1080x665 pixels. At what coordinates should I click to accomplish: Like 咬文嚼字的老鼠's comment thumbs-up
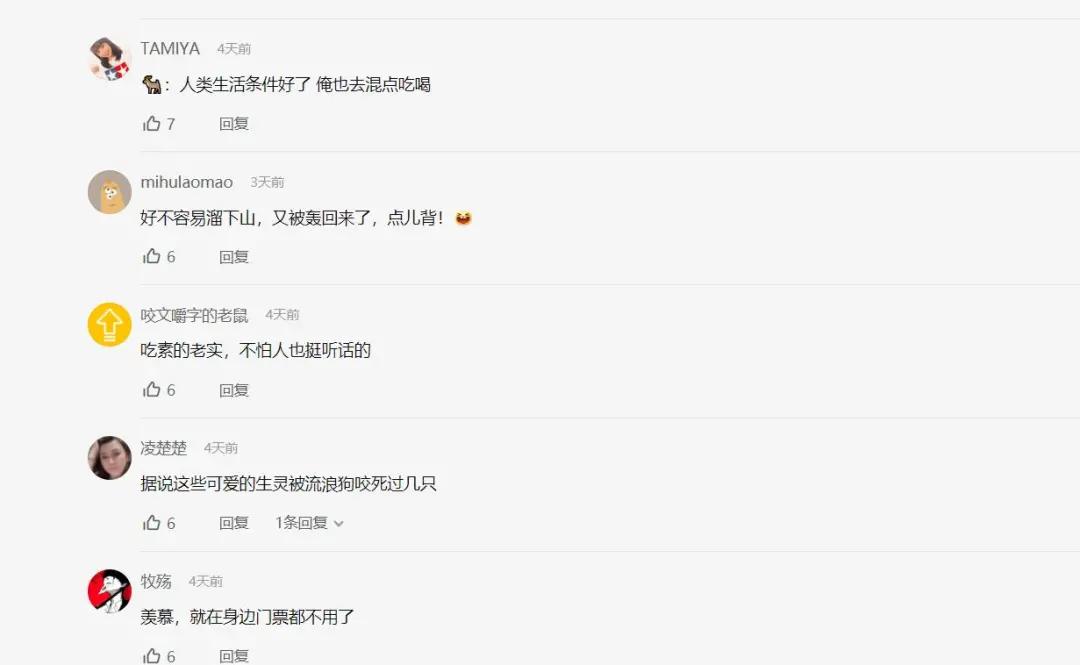click(x=152, y=389)
